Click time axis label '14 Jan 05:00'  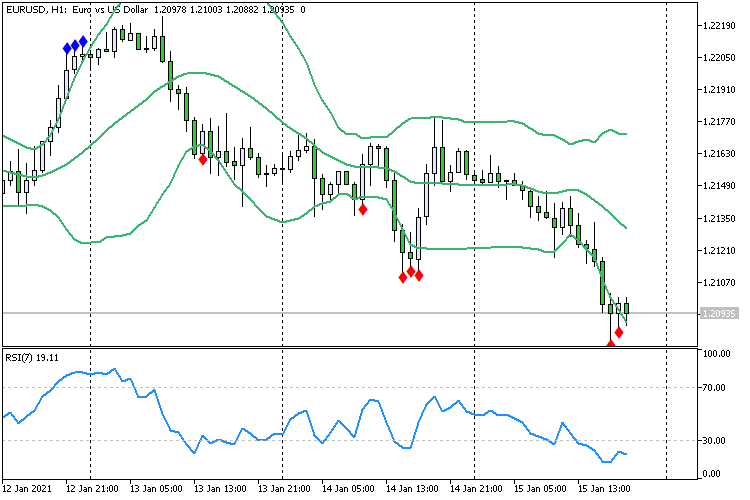click(x=348, y=489)
